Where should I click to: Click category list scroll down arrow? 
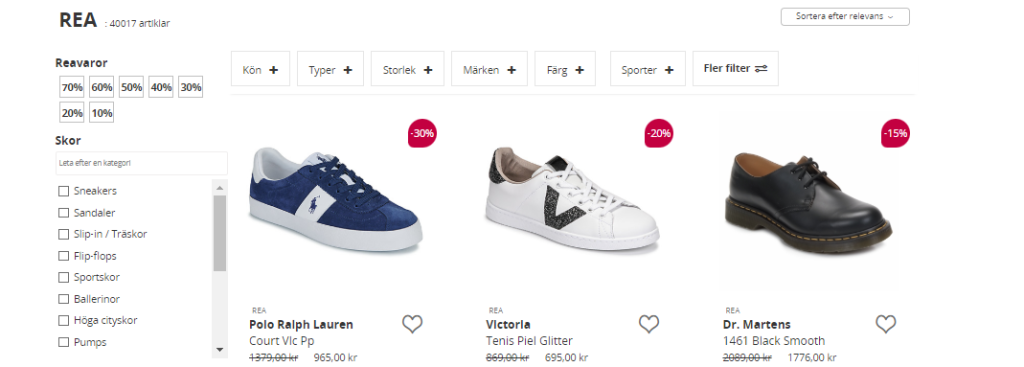click(x=219, y=350)
